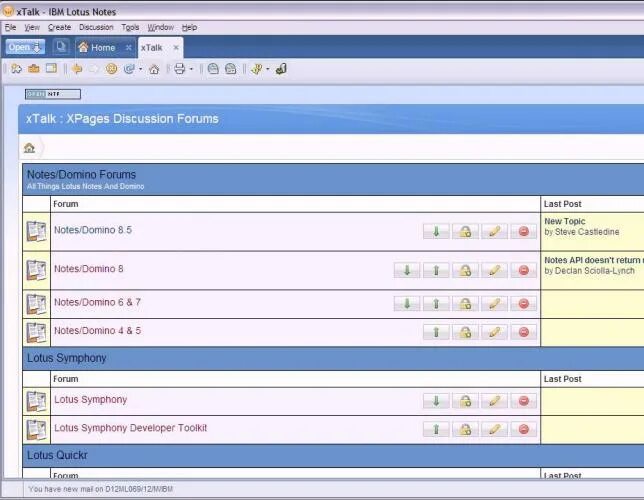Screen dimensions: 644x500
Task: Delete the Notes/Domino 8 forum
Action: [x=524, y=270]
